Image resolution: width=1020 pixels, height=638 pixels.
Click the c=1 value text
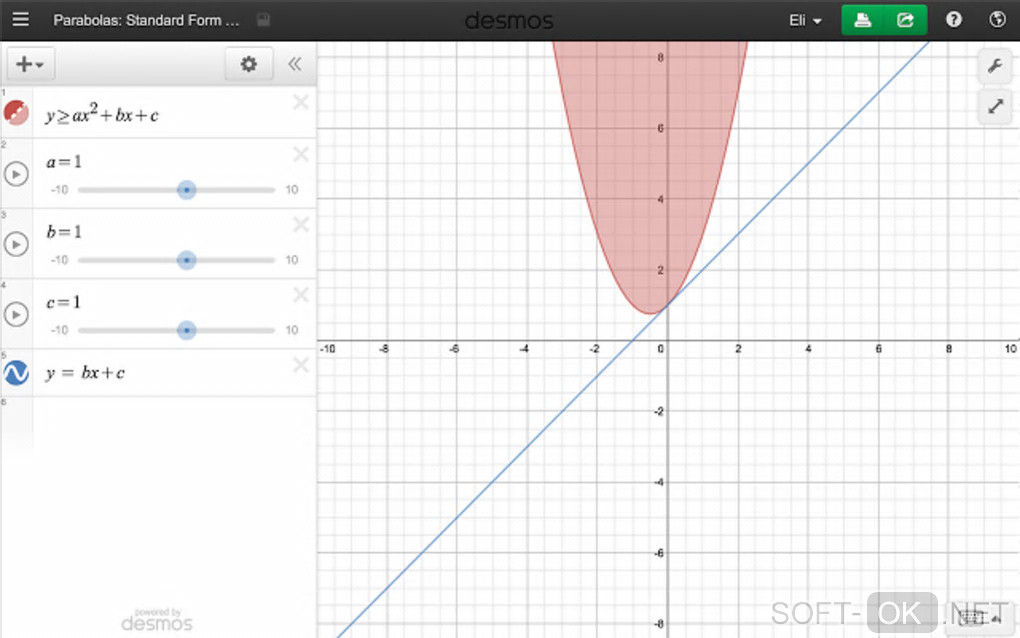coord(64,302)
